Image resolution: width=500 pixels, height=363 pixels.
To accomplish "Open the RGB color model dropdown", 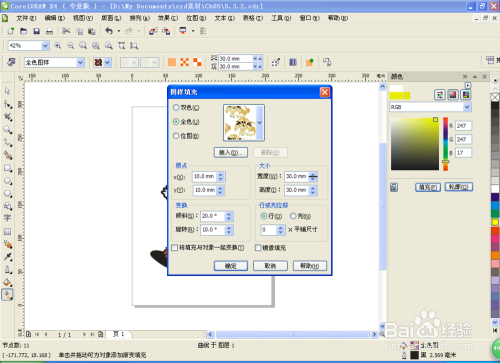I will [467, 107].
